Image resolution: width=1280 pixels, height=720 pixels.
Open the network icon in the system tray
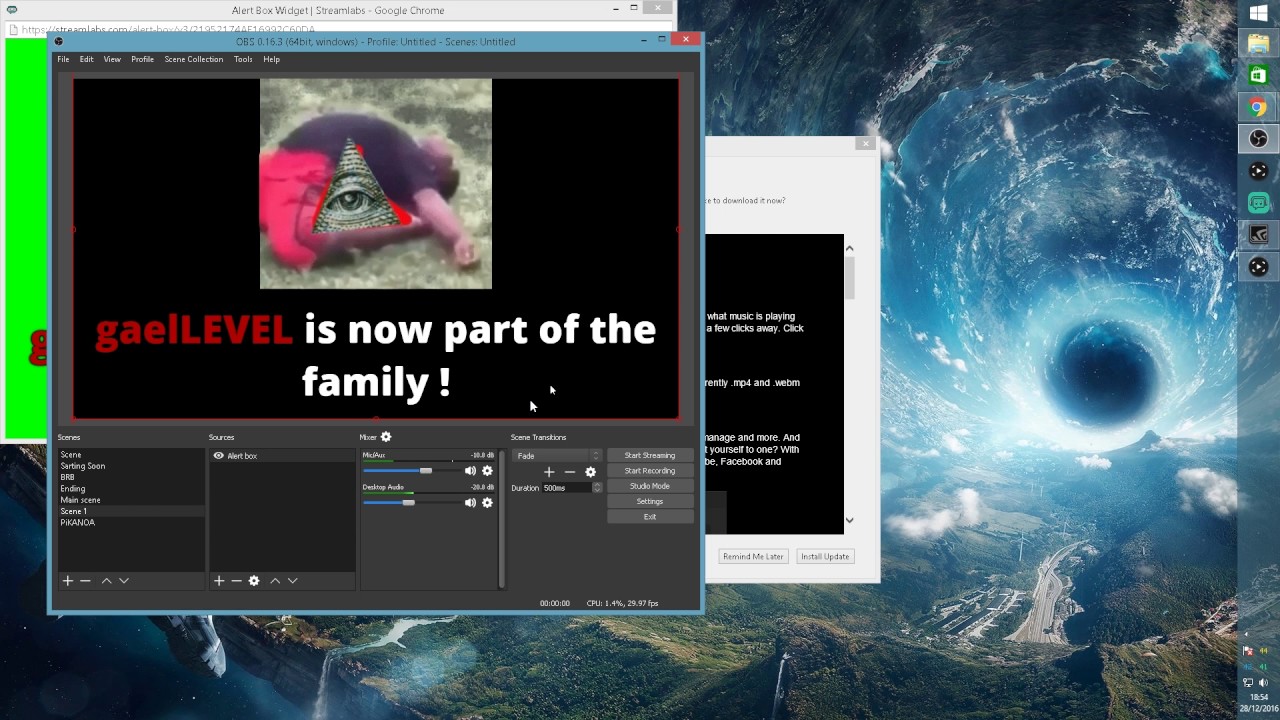pos(1248,682)
